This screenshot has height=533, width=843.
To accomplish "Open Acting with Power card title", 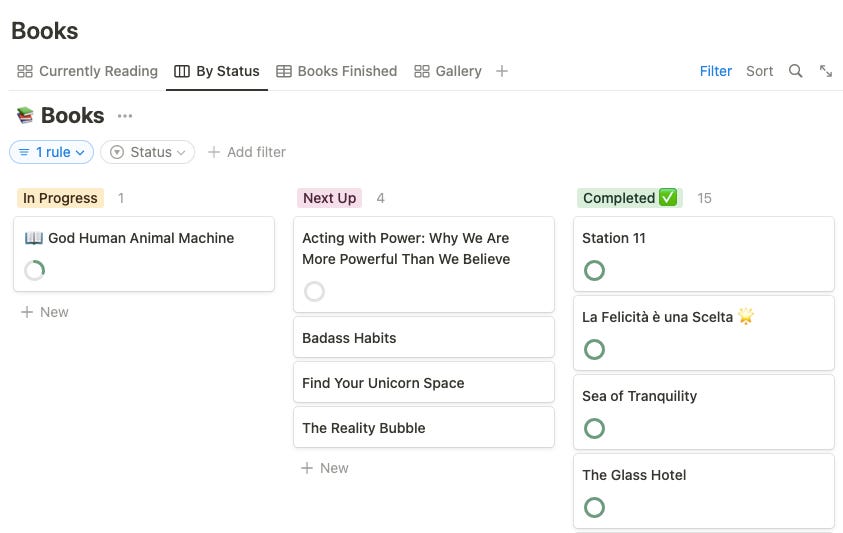I will tap(406, 248).
